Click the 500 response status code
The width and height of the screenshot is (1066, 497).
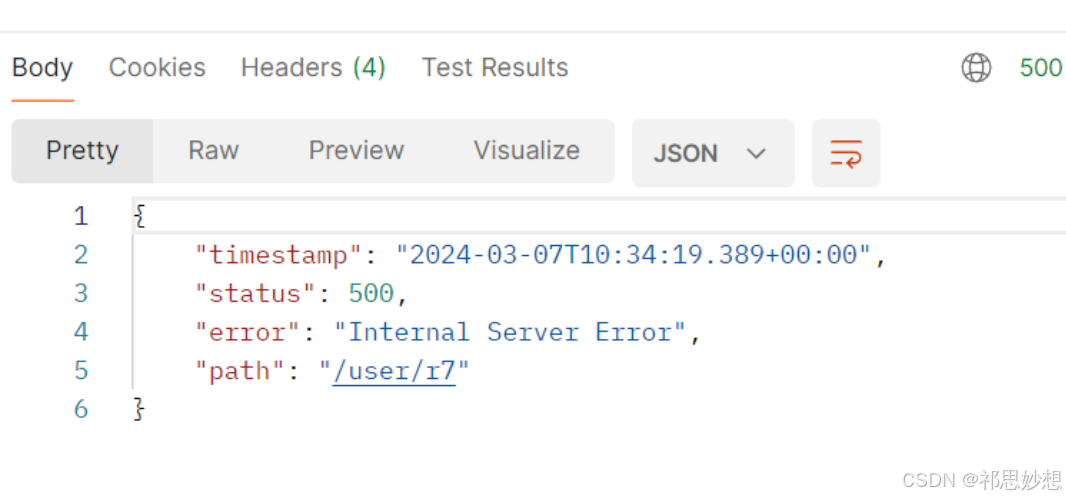click(1041, 68)
